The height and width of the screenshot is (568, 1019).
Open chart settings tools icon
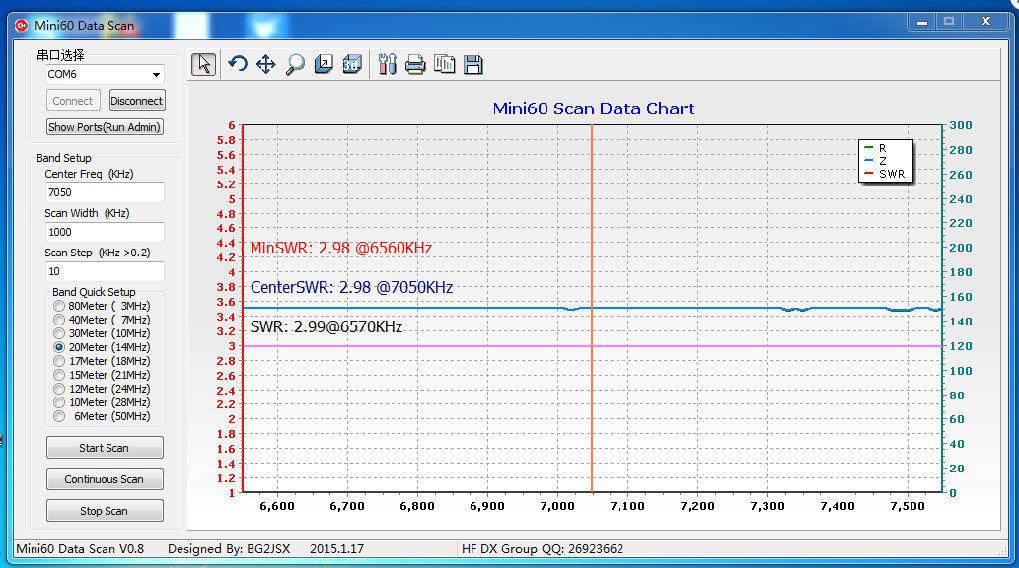(x=388, y=65)
